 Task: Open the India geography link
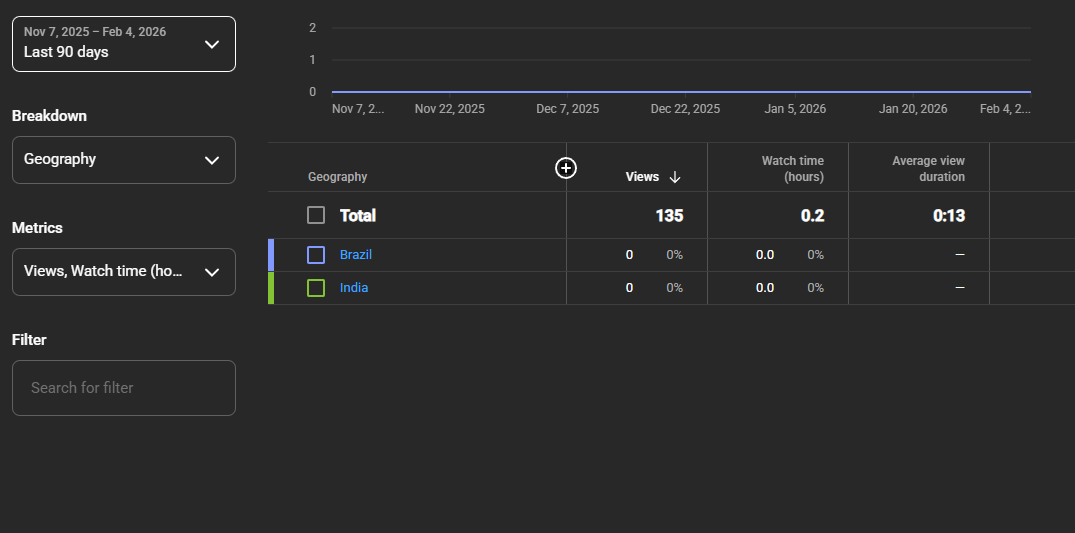(x=353, y=288)
